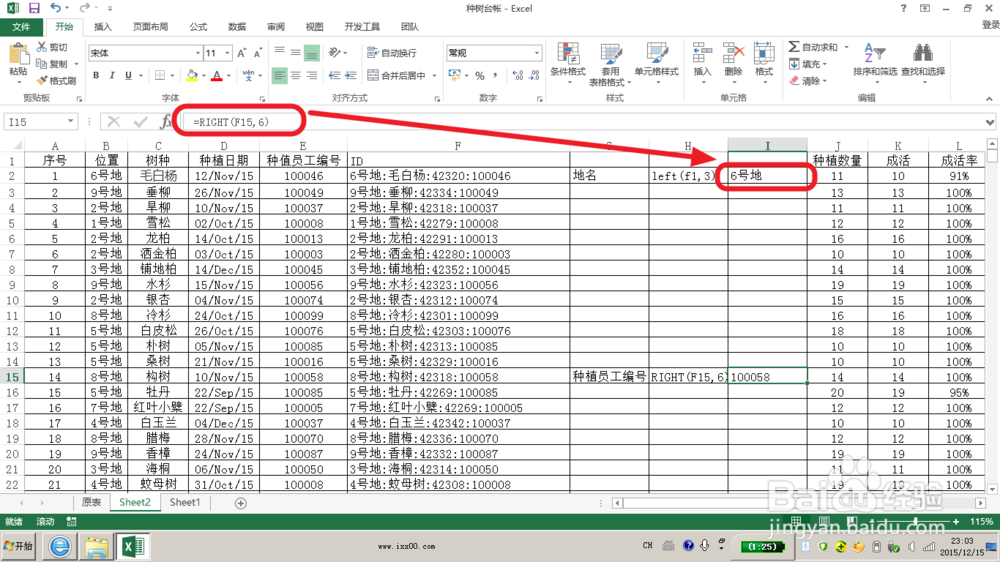Apply percent style to cells

click(480, 75)
